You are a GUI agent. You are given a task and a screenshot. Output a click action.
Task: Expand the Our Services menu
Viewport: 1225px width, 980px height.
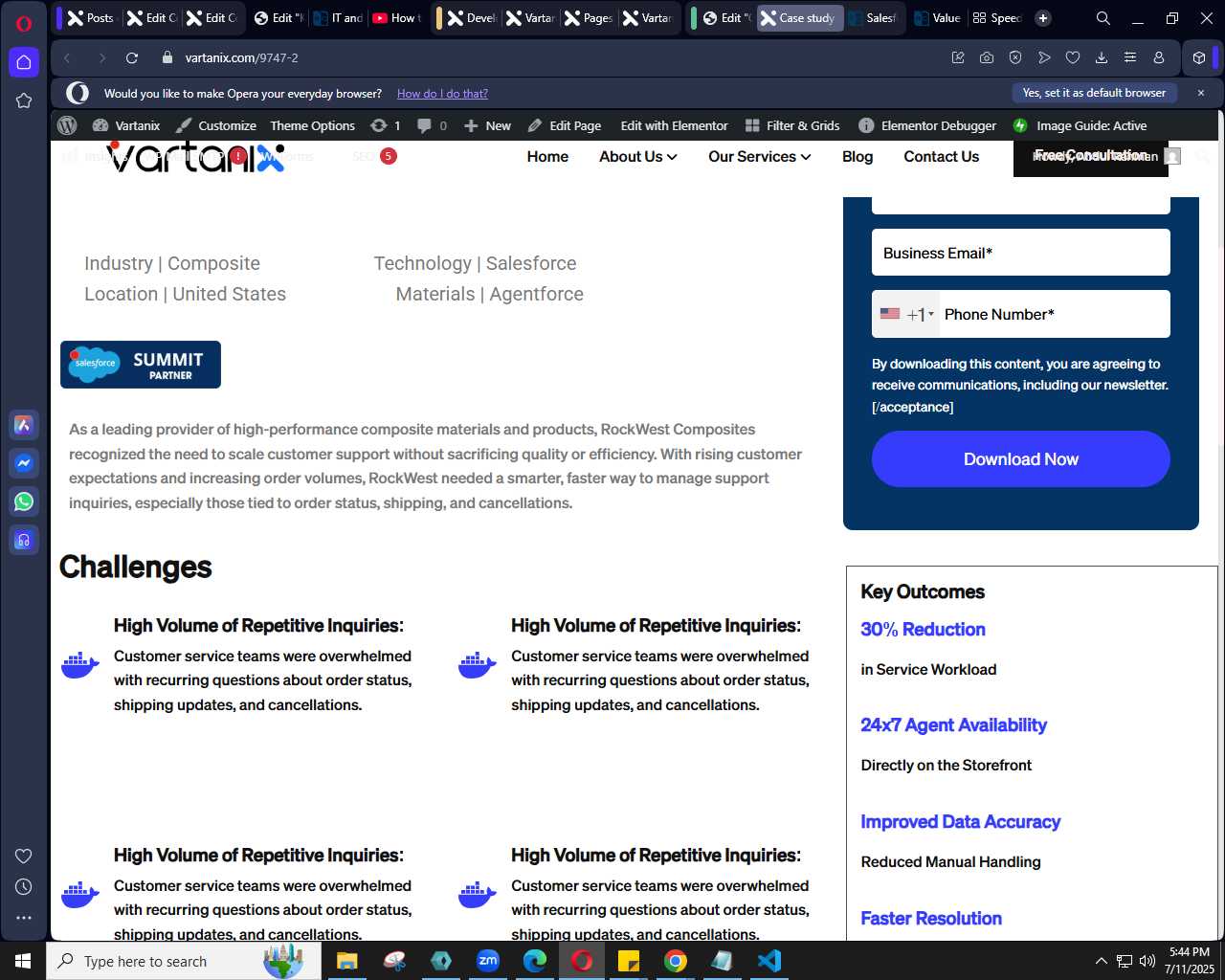(x=760, y=157)
